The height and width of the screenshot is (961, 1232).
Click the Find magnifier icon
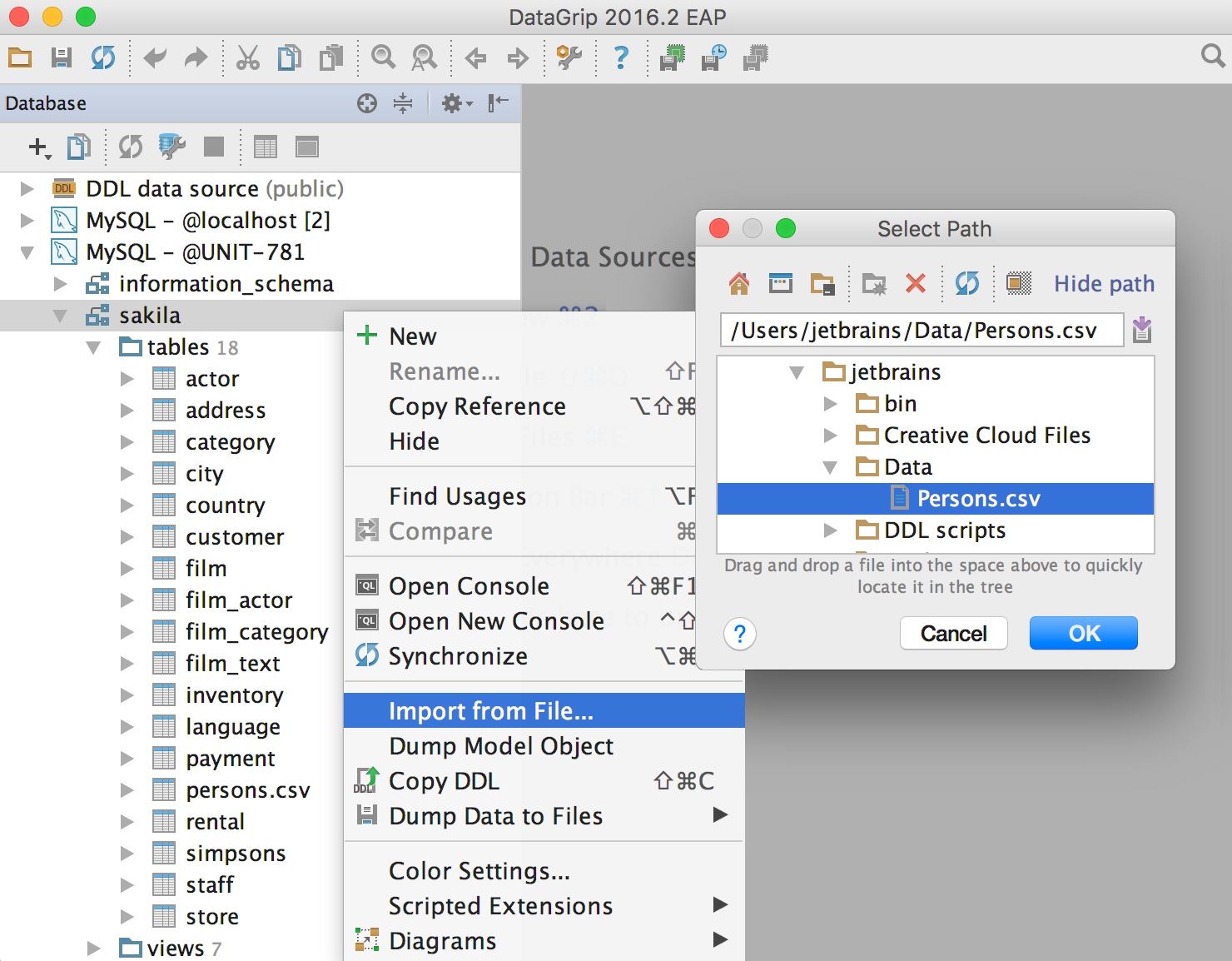pyautogui.click(x=383, y=57)
